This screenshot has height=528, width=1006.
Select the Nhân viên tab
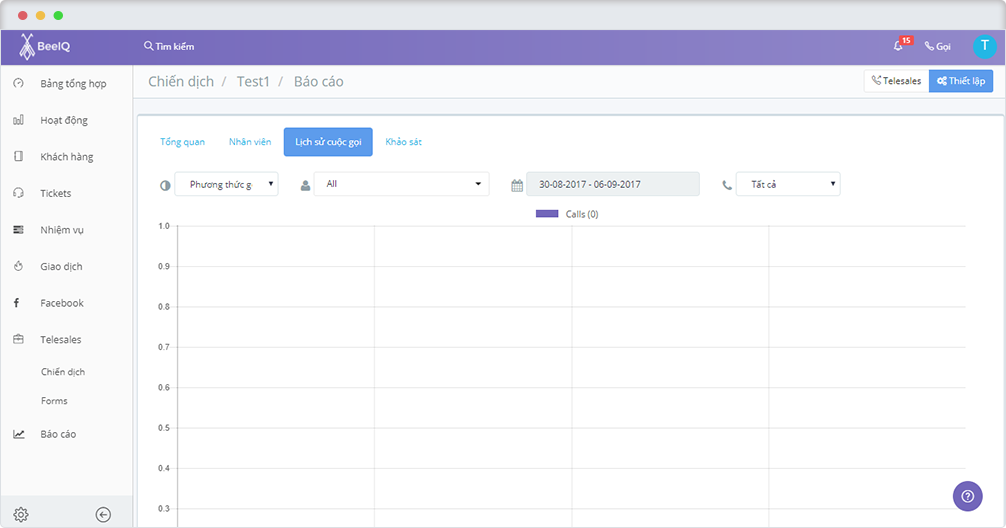250,142
